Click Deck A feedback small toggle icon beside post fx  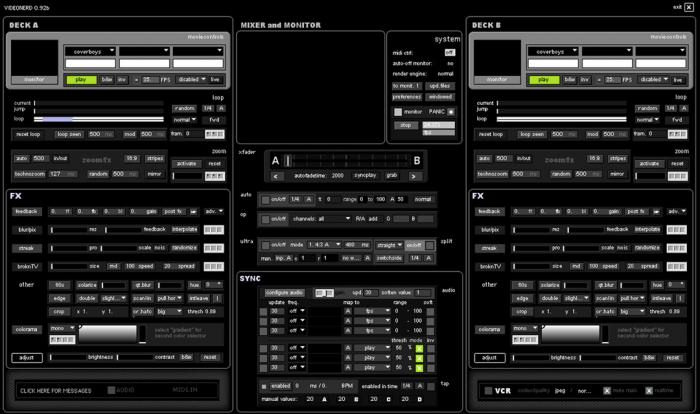coord(193,212)
